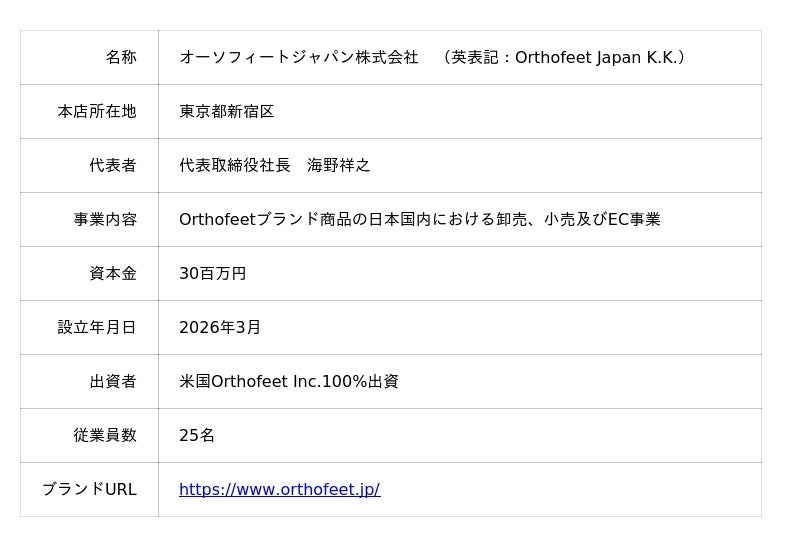Select the 代表者 label cell
The image size is (800, 547).
click(x=113, y=165)
